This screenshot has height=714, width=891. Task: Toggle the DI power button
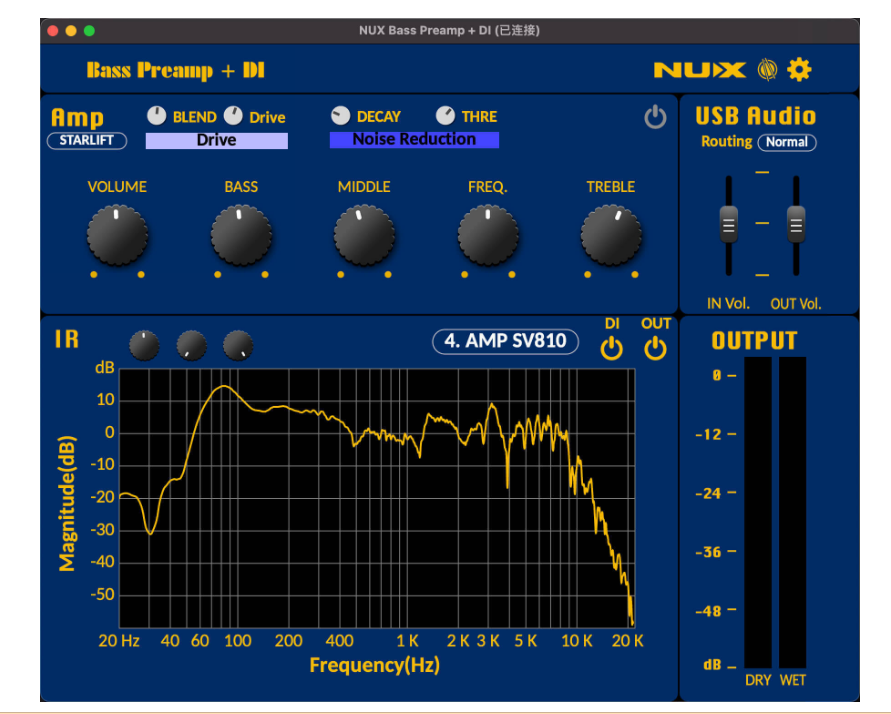(612, 348)
